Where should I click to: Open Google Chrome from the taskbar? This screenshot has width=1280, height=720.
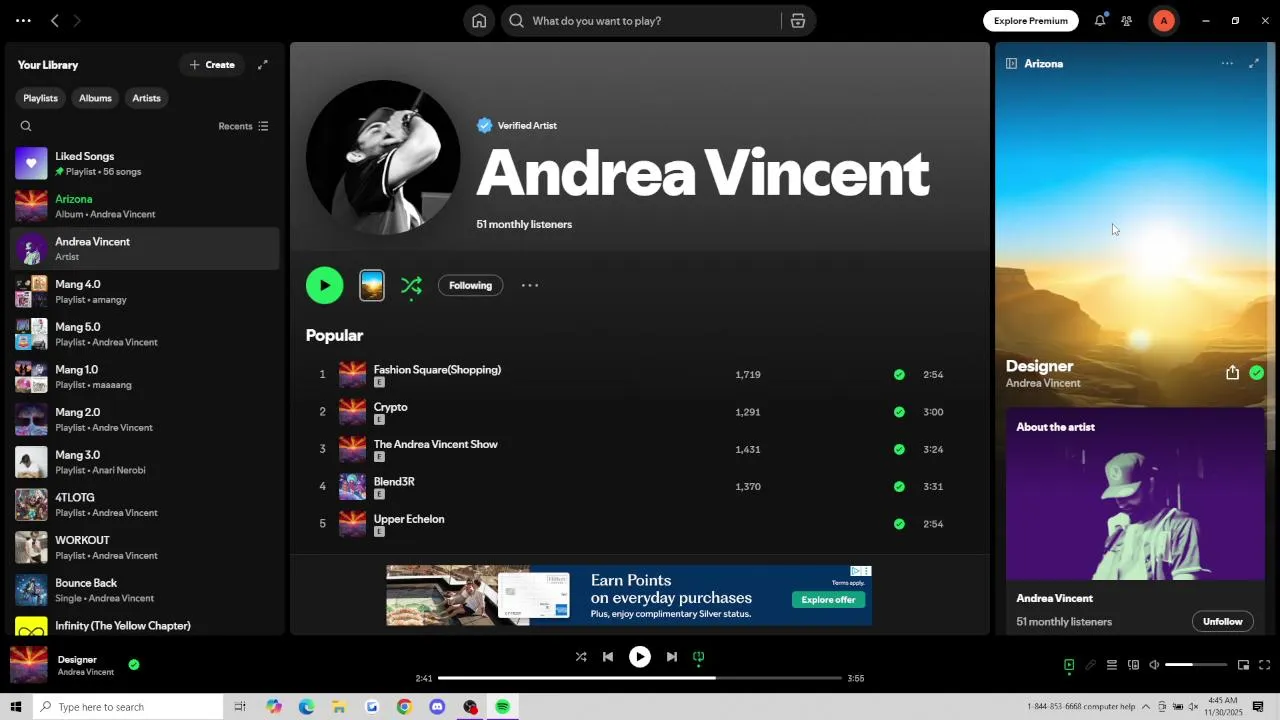click(404, 707)
